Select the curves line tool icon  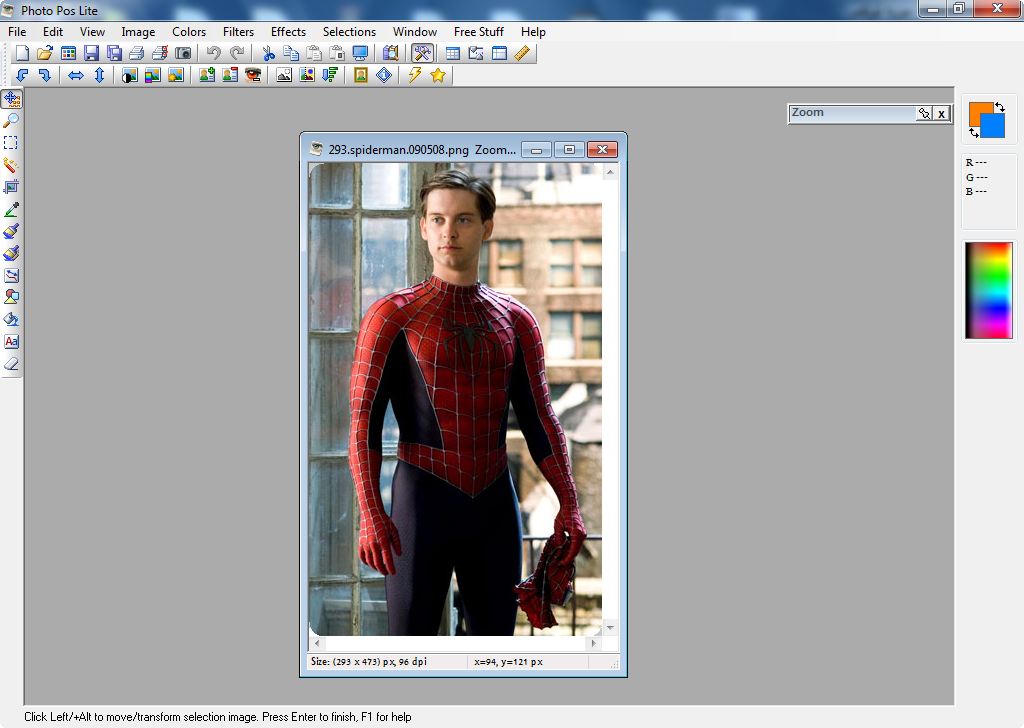(x=11, y=276)
